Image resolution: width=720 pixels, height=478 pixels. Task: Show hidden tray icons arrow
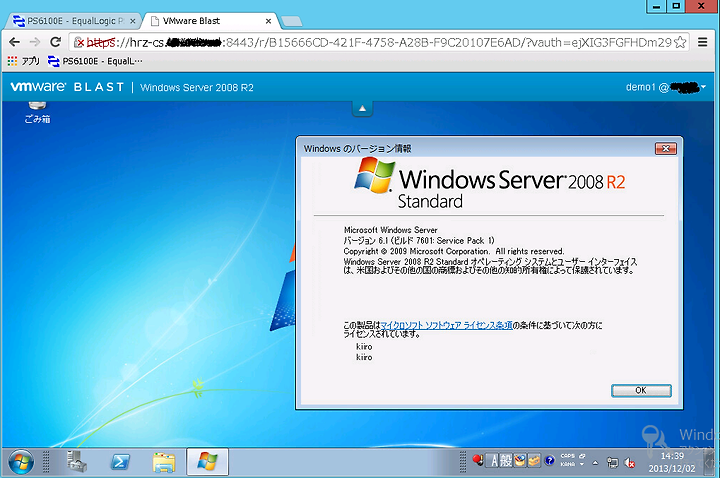(x=595, y=463)
